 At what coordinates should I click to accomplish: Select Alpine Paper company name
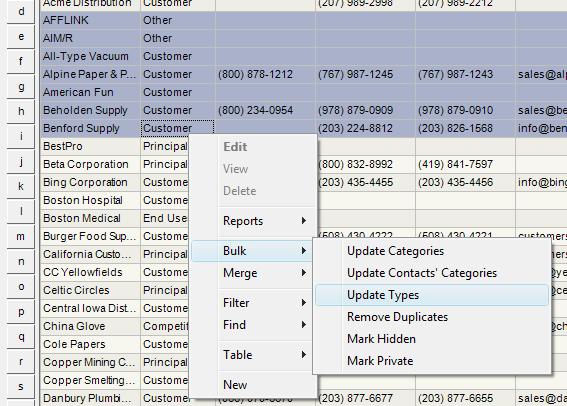click(x=90, y=74)
